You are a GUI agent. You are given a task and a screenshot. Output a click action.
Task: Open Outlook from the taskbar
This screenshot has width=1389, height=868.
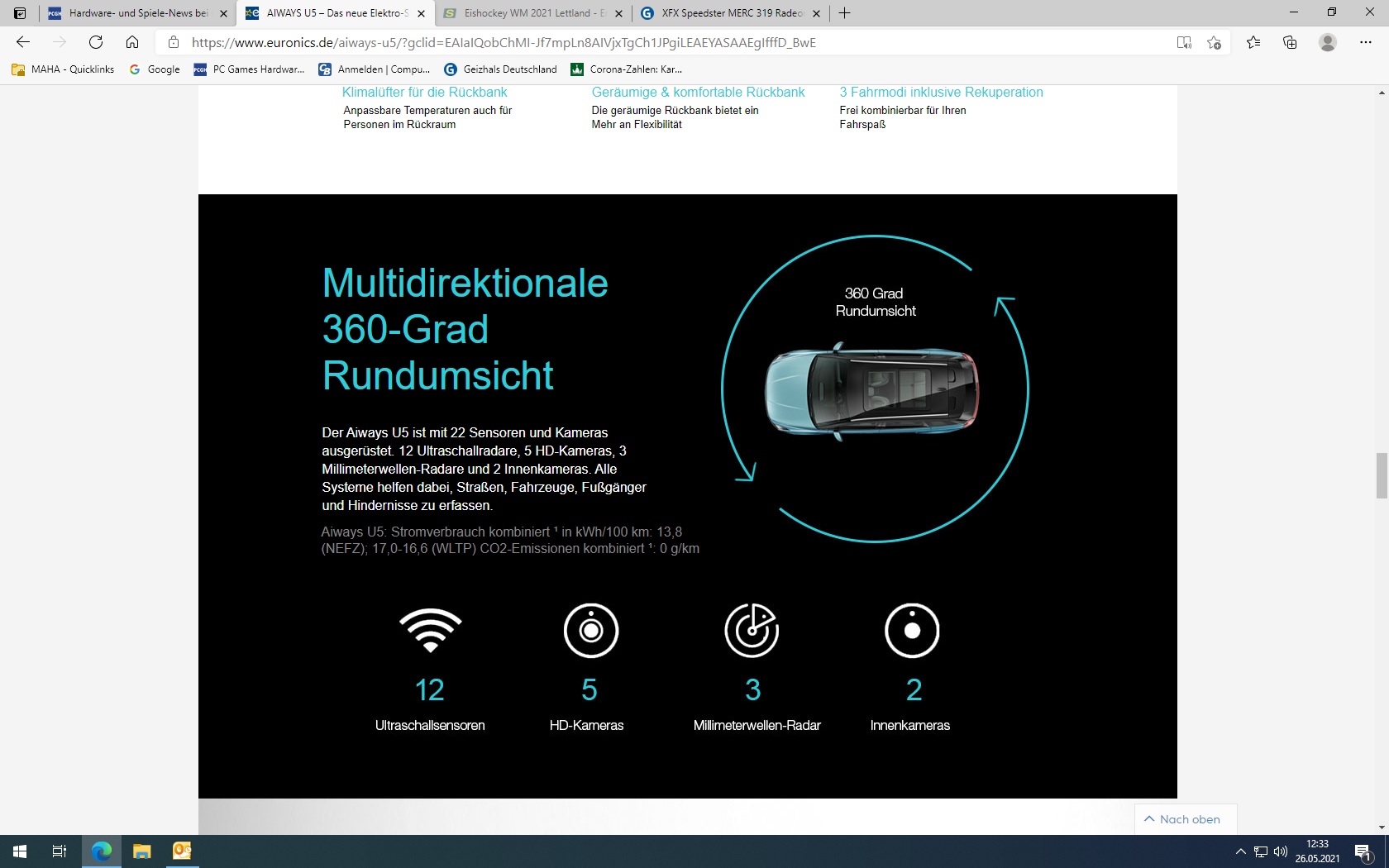coord(182,851)
